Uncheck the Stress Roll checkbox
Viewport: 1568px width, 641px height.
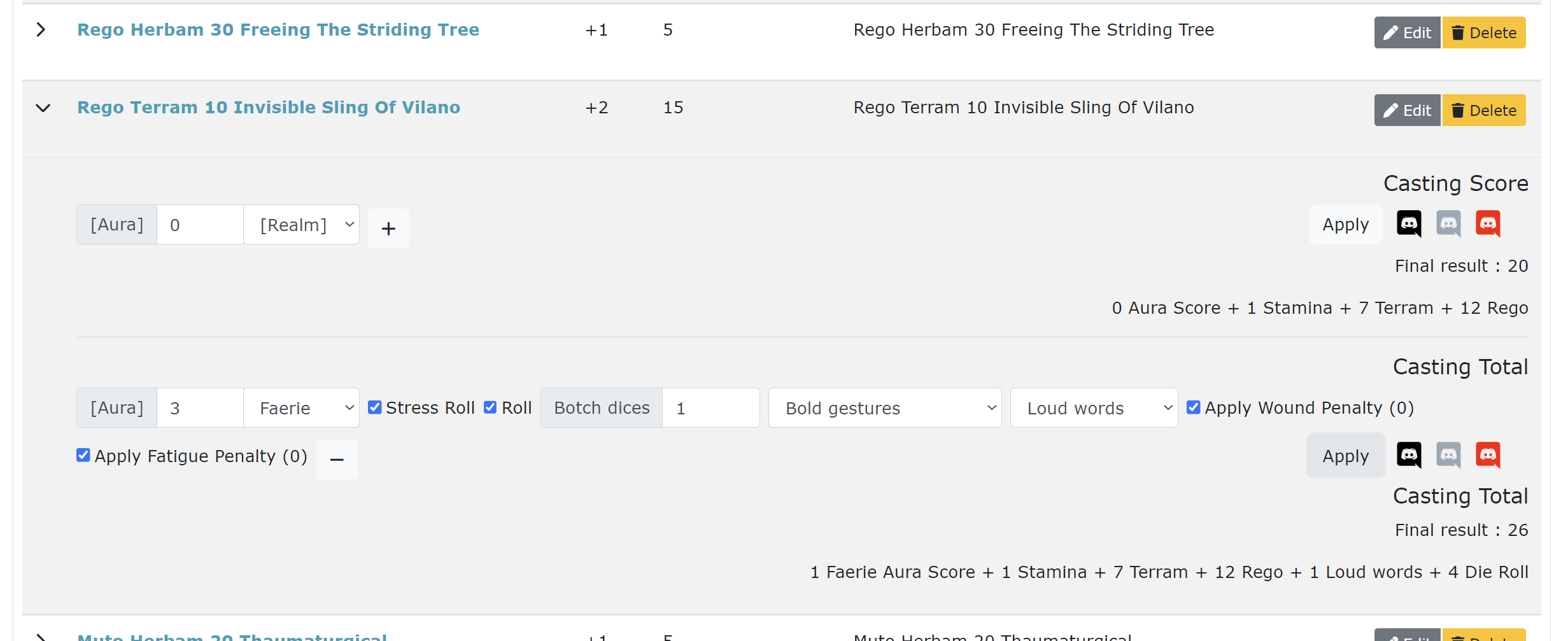tap(375, 407)
